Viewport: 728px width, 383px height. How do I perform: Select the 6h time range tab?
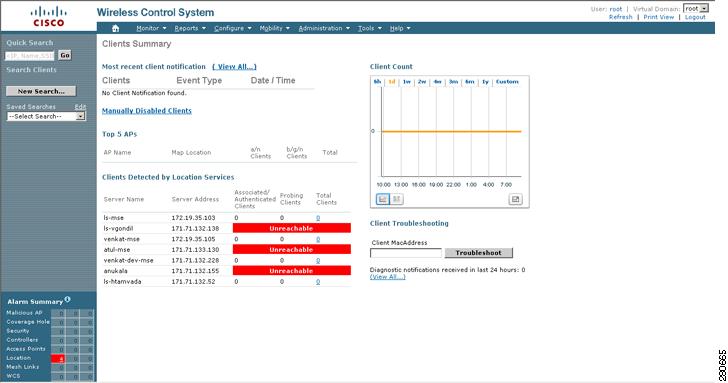(x=377, y=82)
